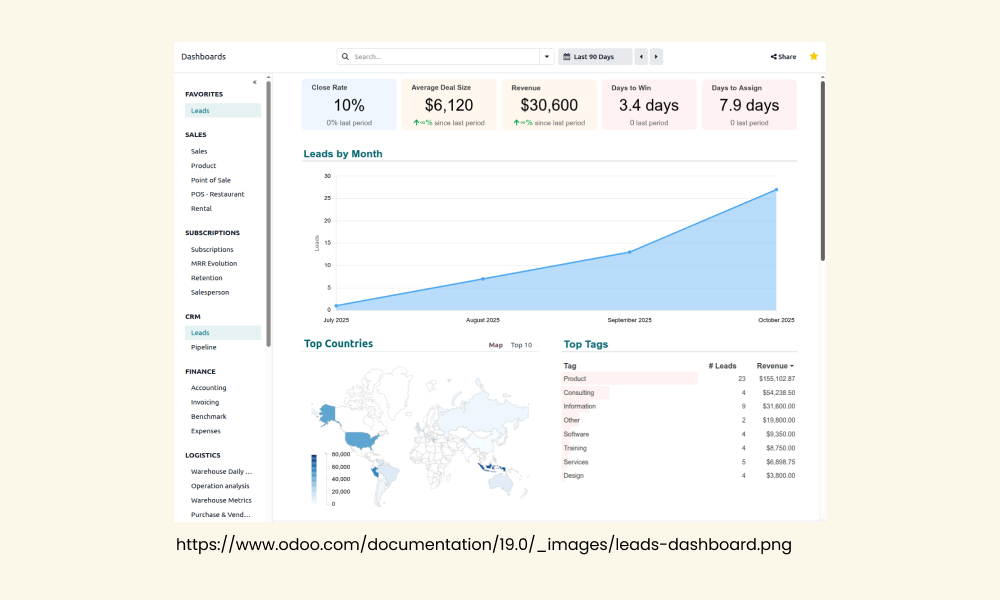1000x600 pixels.
Task: Switch Top Countries to Top 10 view
Action: point(521,345)
